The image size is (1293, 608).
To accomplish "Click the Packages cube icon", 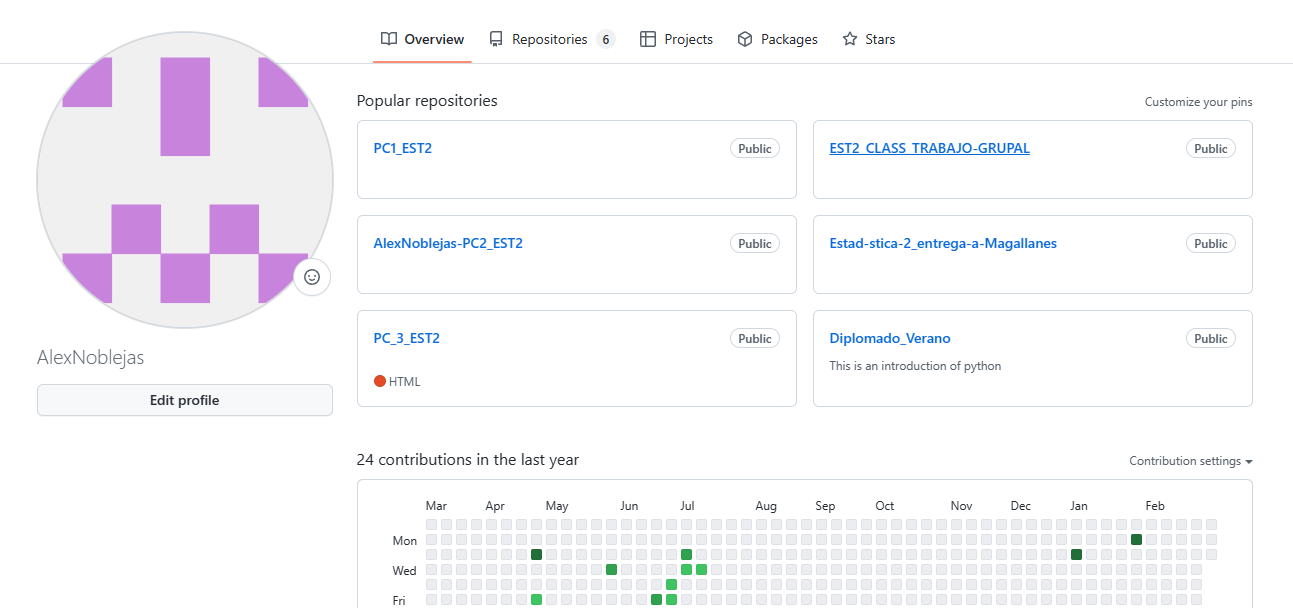I will click(745, 39).
